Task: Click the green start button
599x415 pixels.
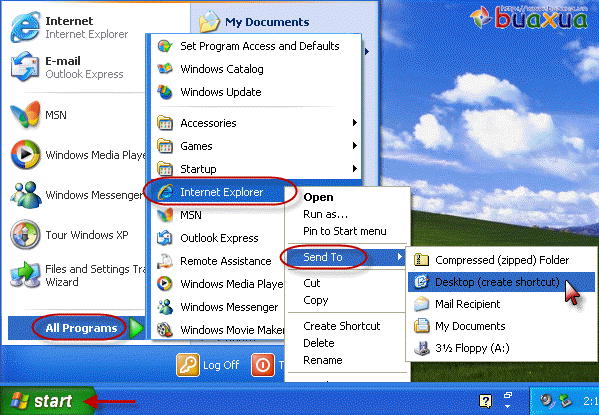Action: coord(47,401)
